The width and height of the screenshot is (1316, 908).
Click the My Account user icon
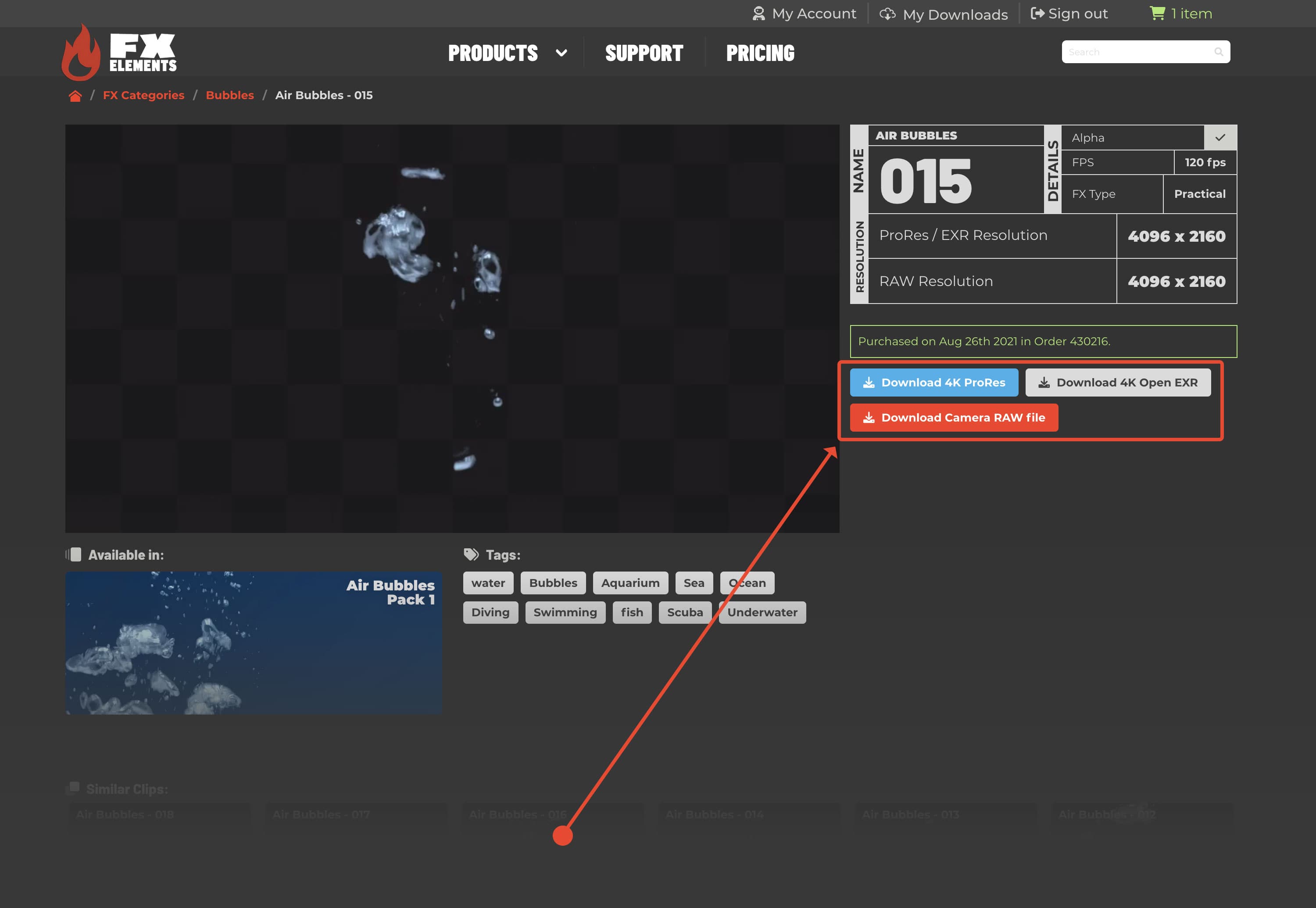pyautogui.click(x=758, y=14)
